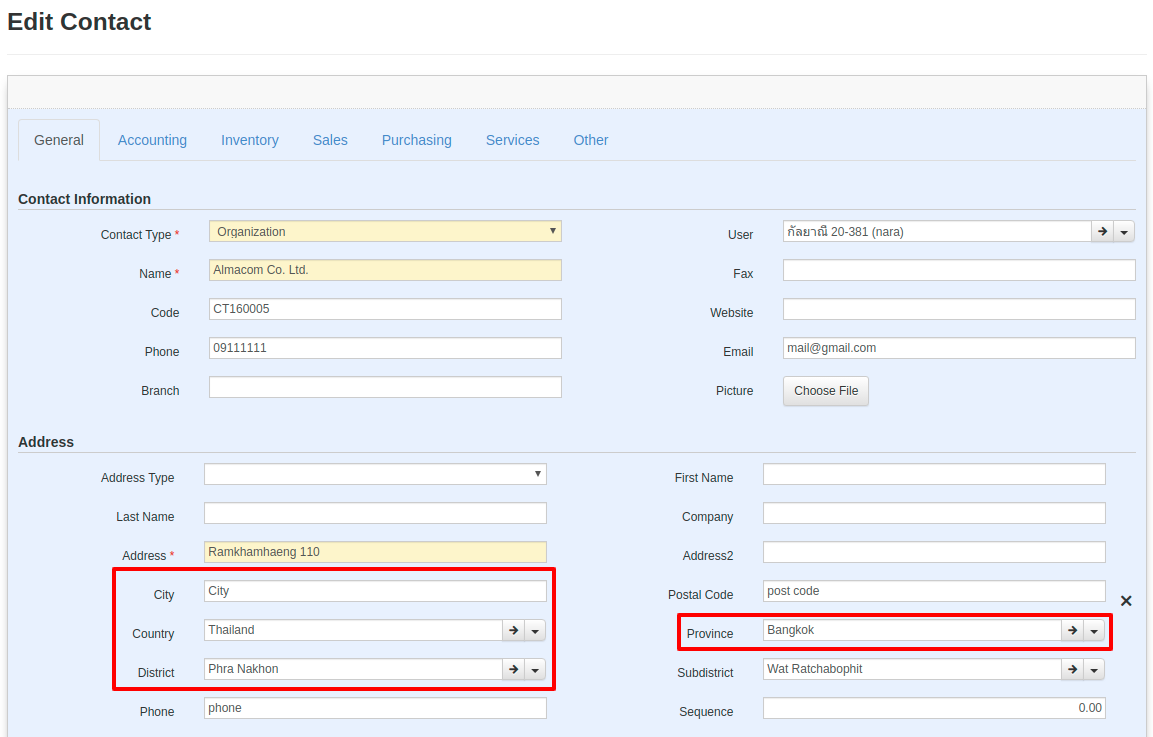This screenshot has width=1153, height=737.
Task: Expand the Subdistrict dropdown caret
Action: pyautogui.click(x=1094, y=669)
